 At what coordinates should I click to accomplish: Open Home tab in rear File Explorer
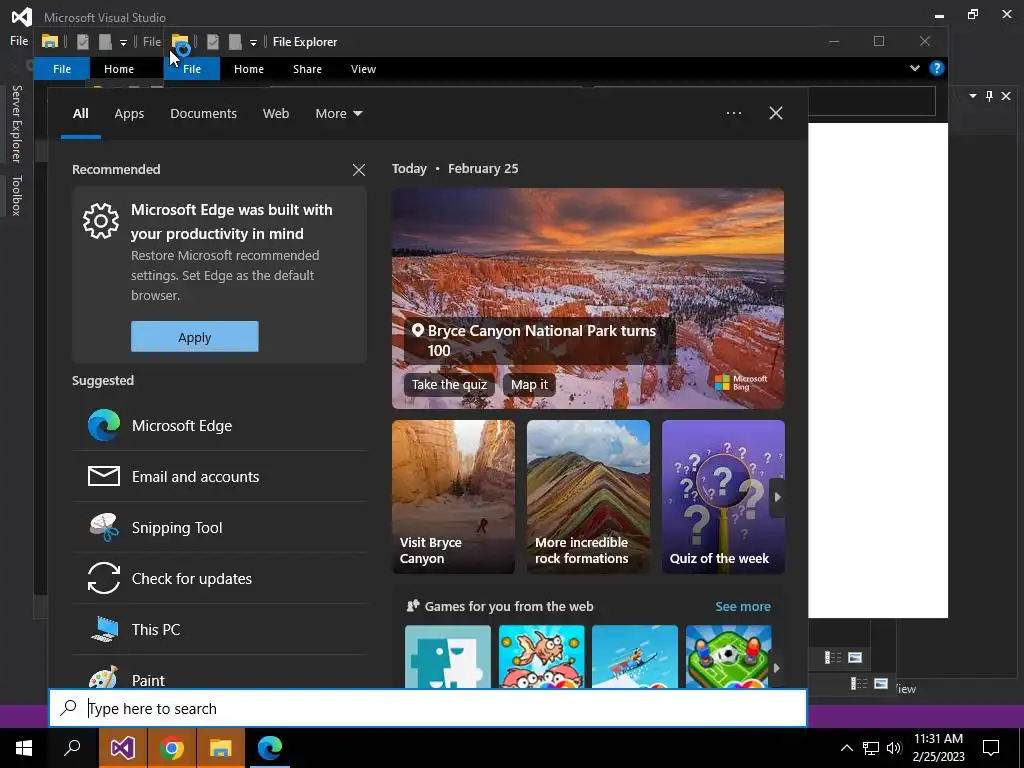(x=119, y=69)
